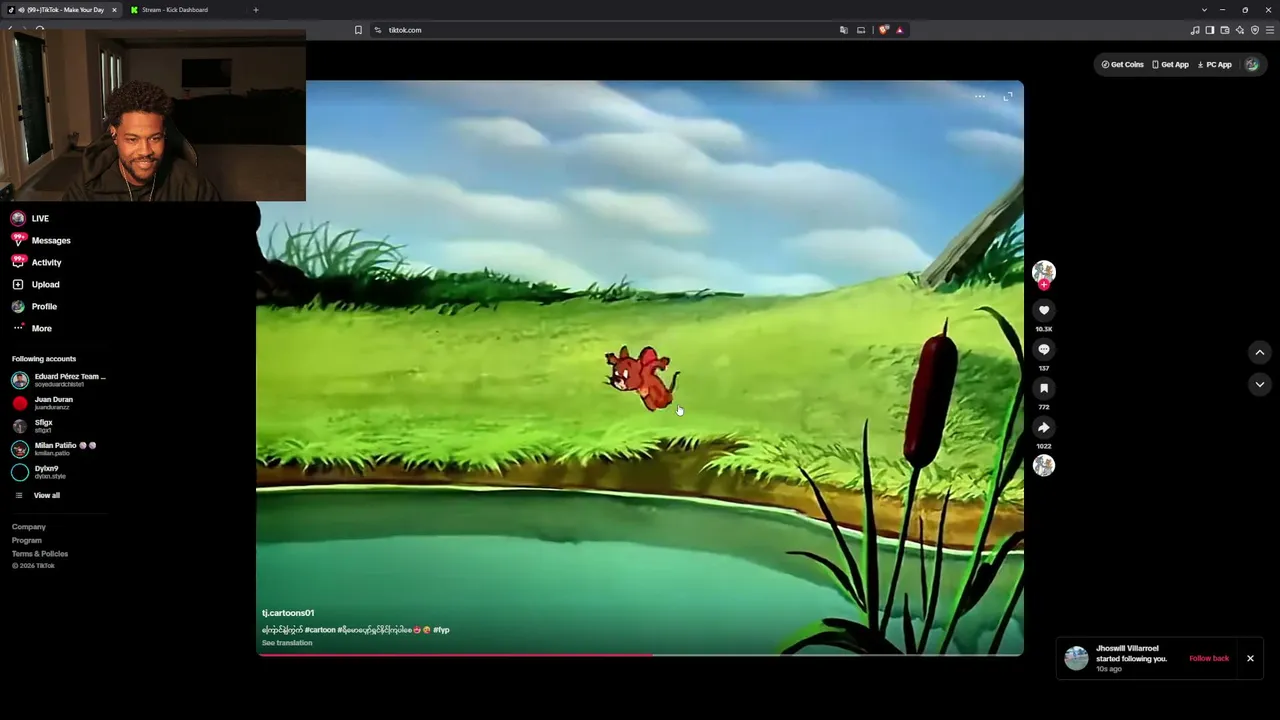Expand the Terms & Policies footer section

tap(40, 554)
